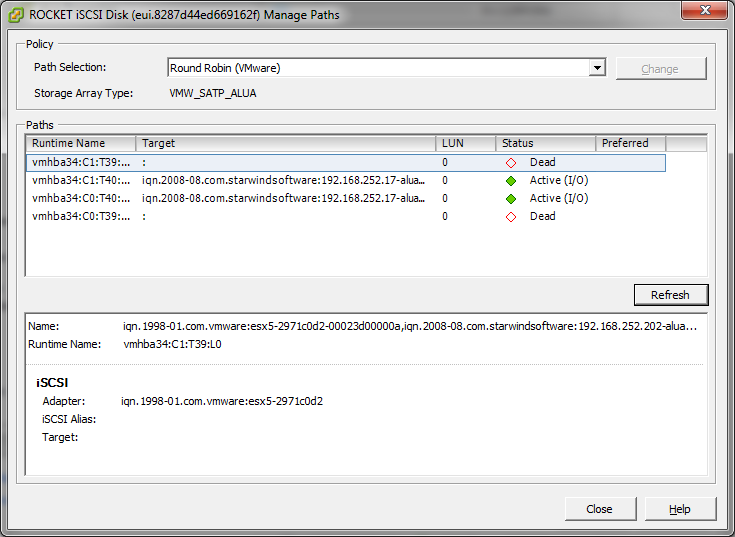
Task: Sort by Runtime Name column header
Action: [81, 143]
